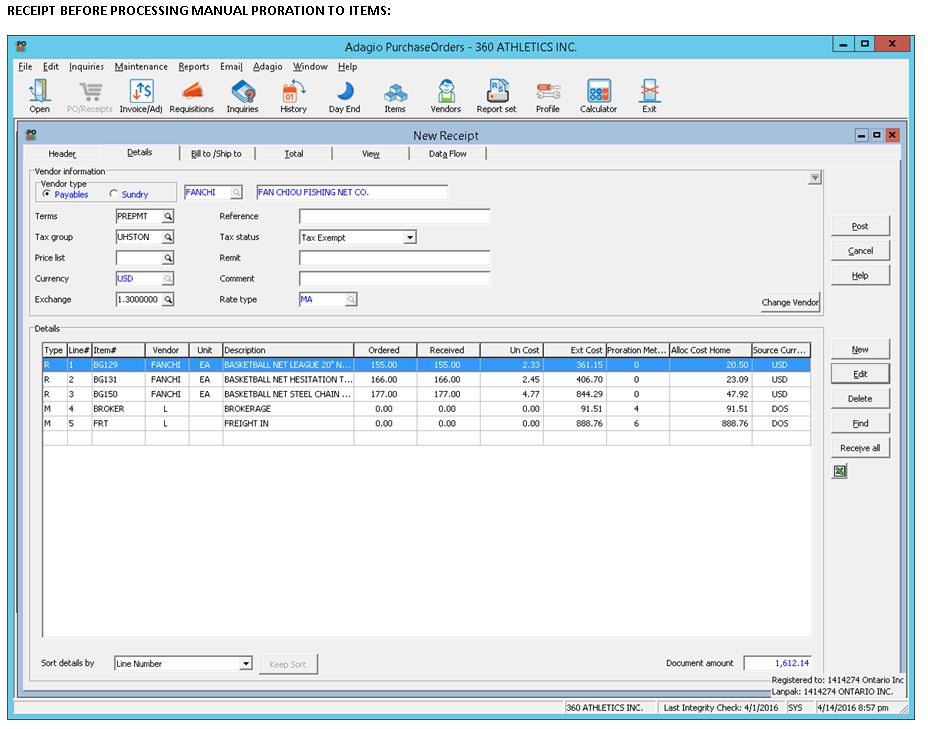Launch the Calculator toolbar icon

[x=598, y=95]
